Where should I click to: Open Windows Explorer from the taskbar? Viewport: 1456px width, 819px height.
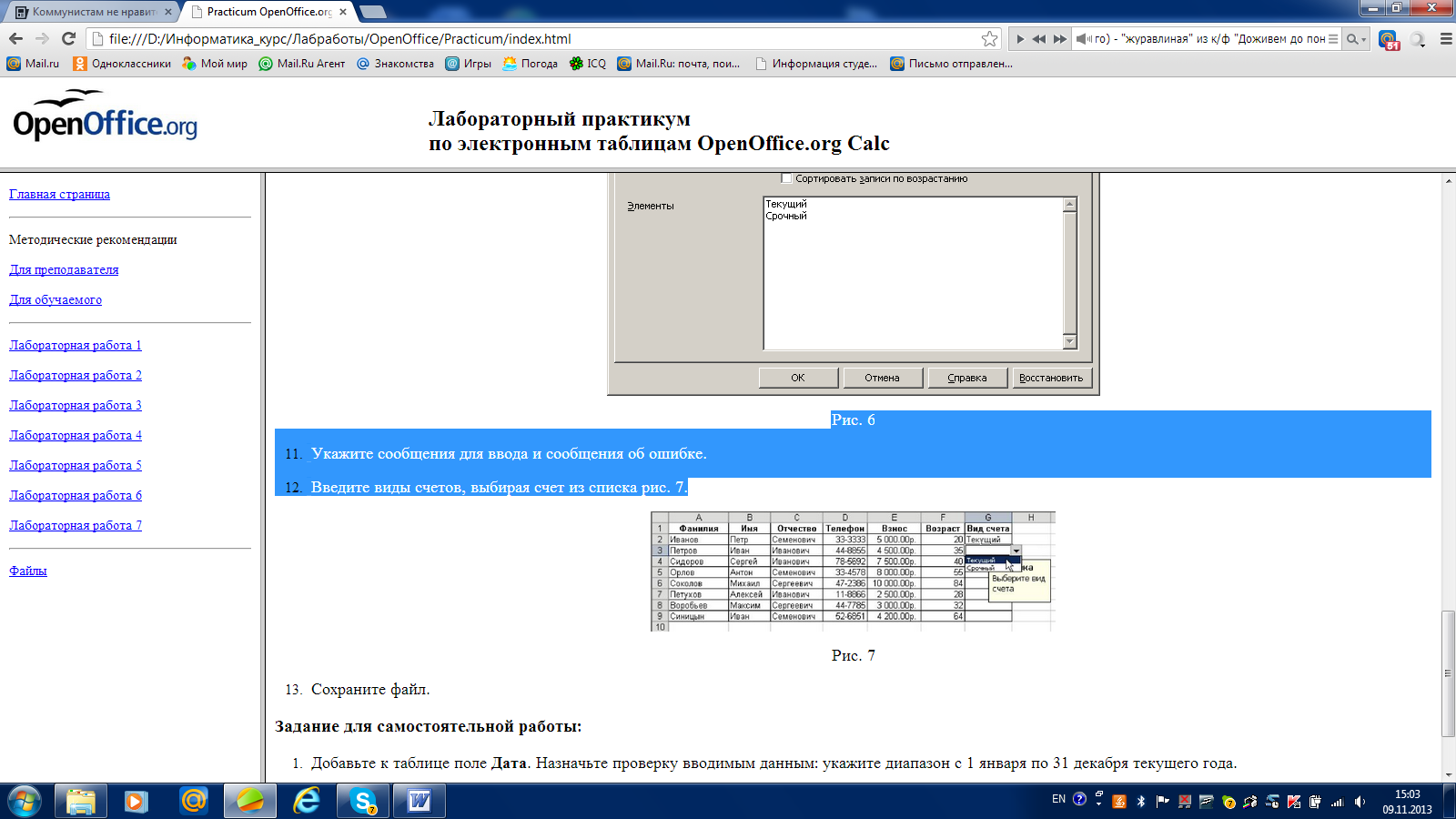point(81,801)
